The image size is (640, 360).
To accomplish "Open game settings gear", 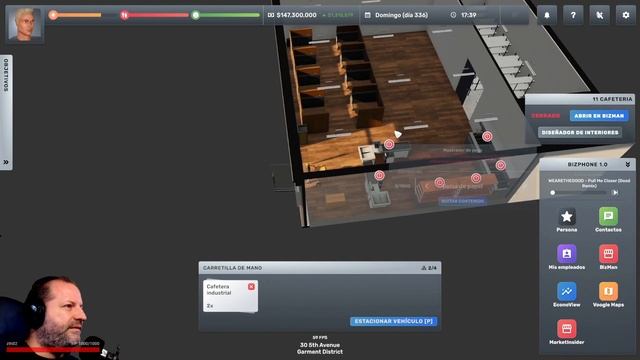I will point(626,15).
